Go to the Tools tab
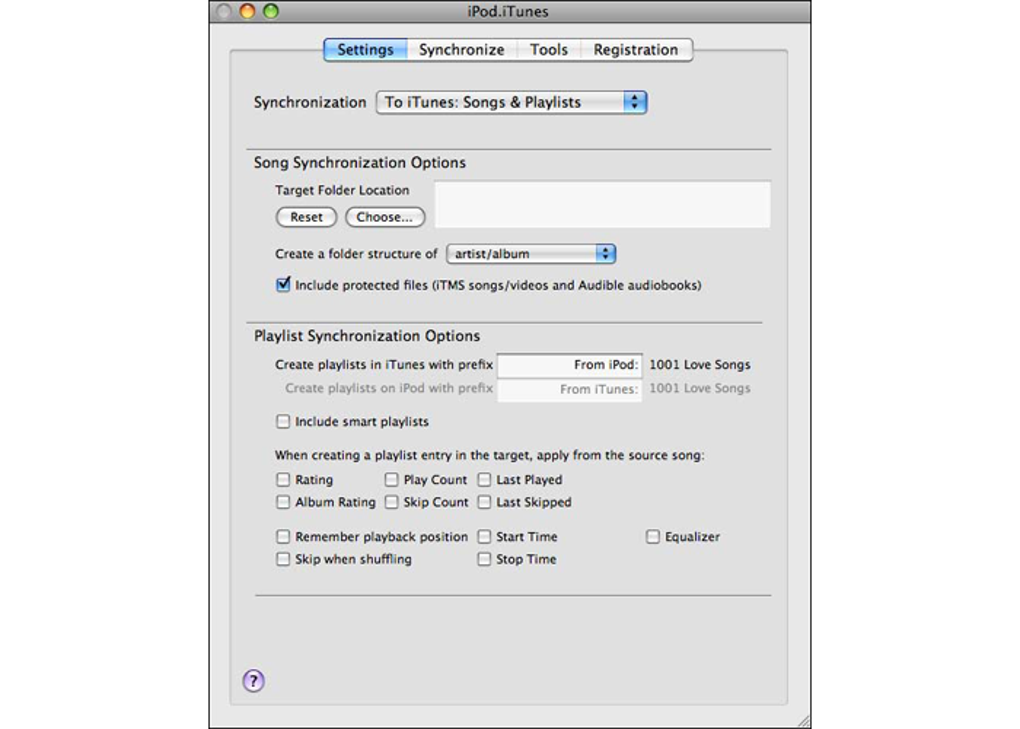This screenshot has width=1020, height=729. click(548, 50)
